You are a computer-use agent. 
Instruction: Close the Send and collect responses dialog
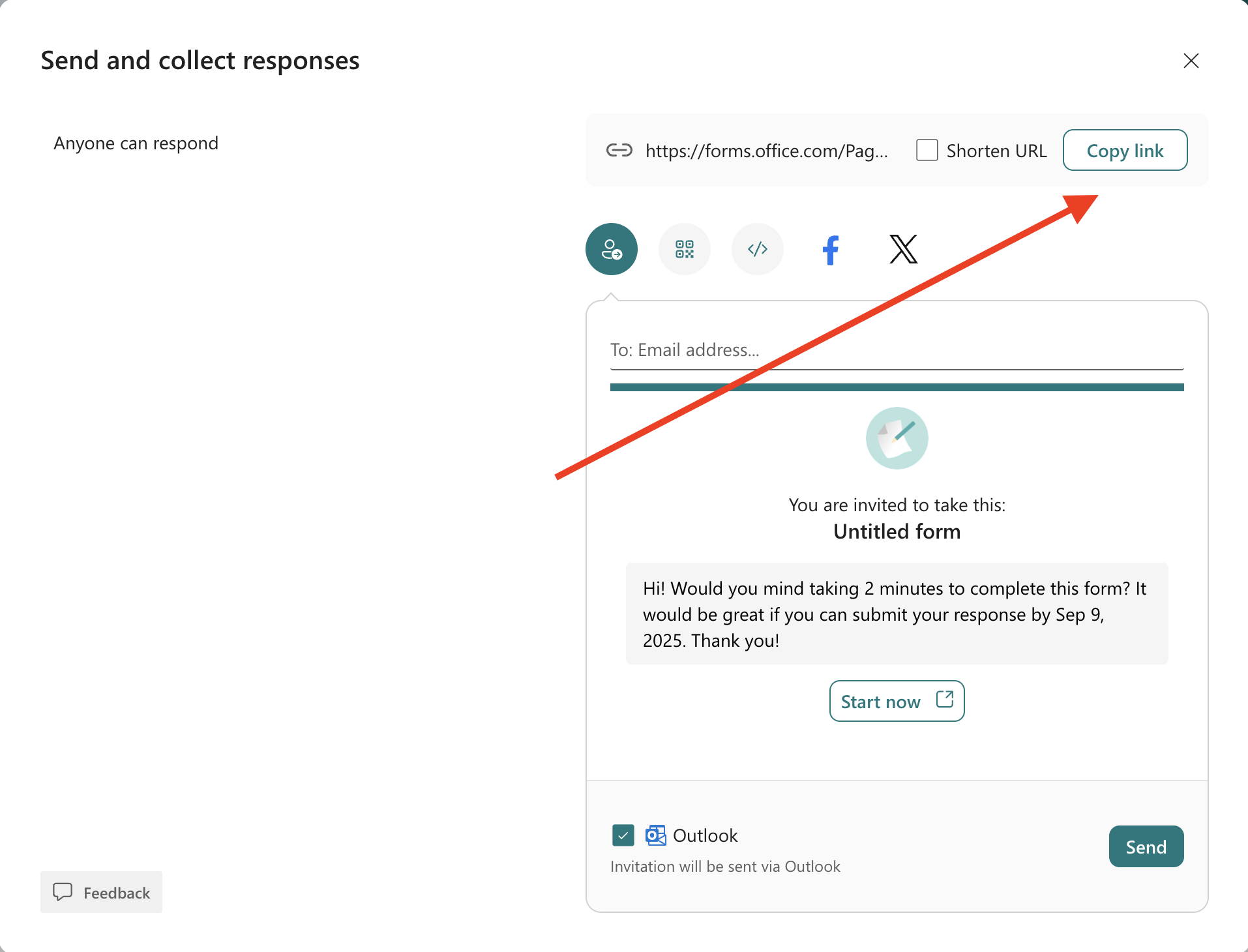[1191, 61]
